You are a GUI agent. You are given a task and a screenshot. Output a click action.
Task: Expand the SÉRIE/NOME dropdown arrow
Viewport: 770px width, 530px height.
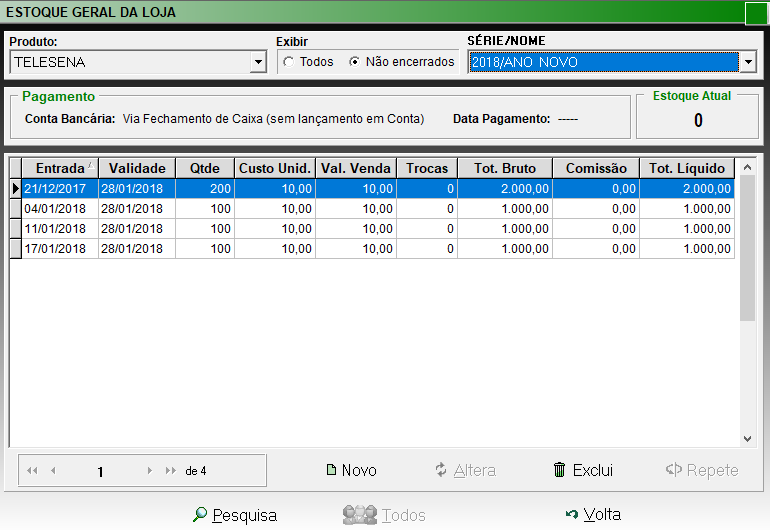748,62
